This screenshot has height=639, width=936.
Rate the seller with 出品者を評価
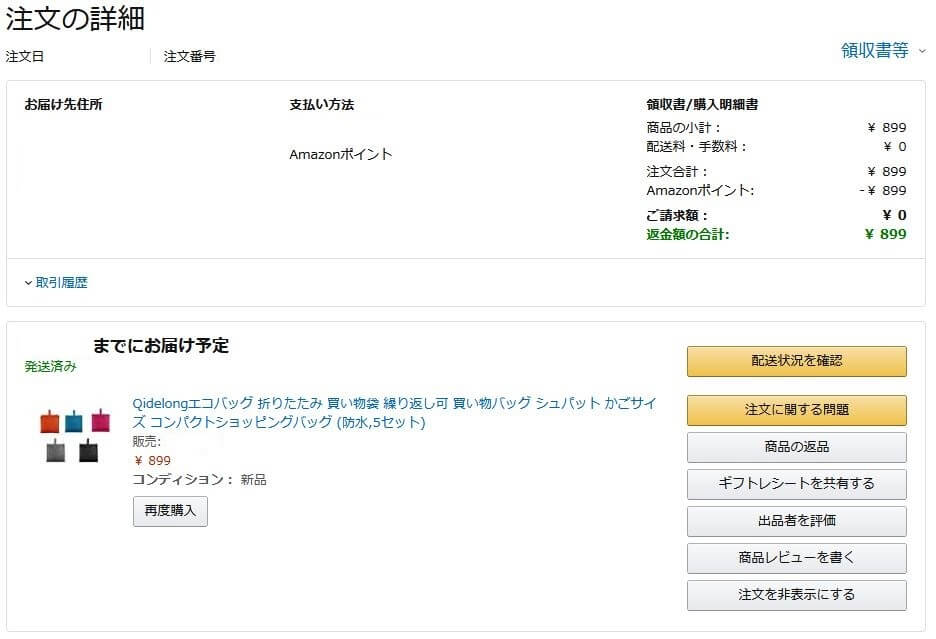point(795,521)
